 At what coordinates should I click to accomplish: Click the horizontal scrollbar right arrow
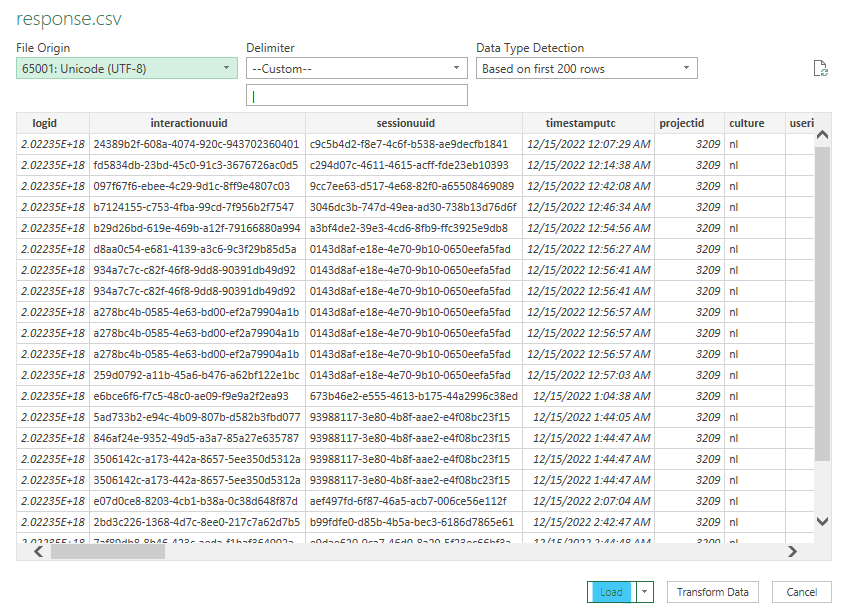point(791,551)
